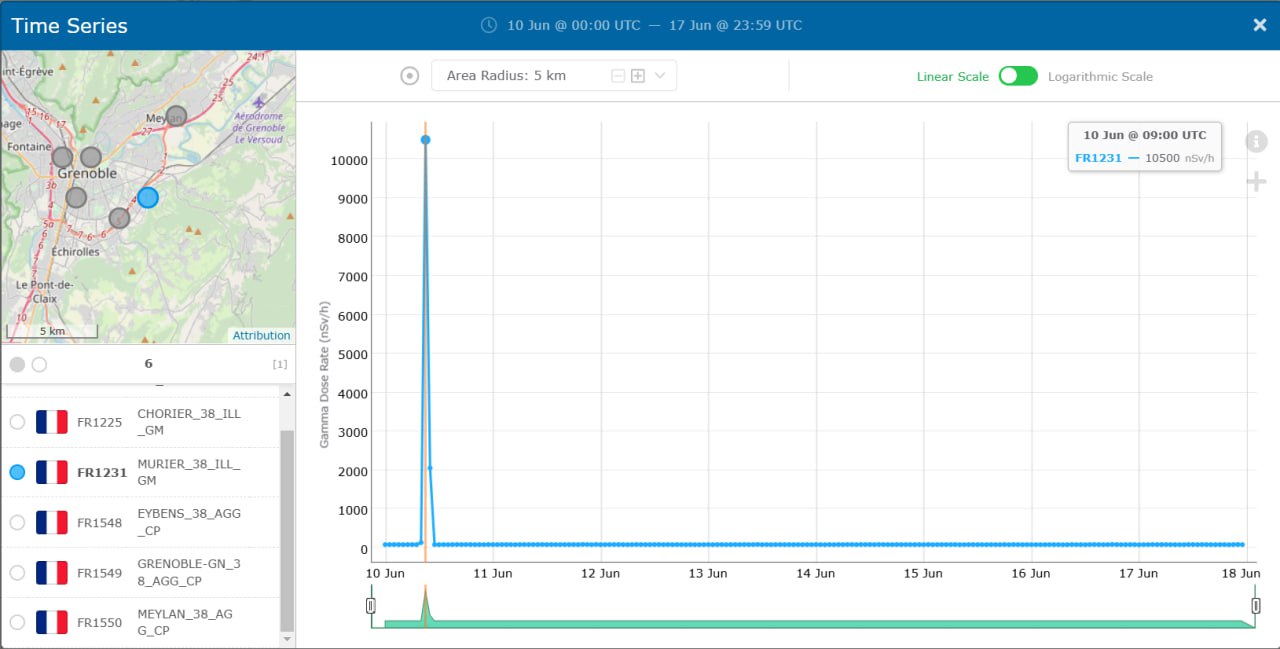Select the FR1231 station radio button
The width and height of the screenshot is (1280, 649).
click(17, 472)
